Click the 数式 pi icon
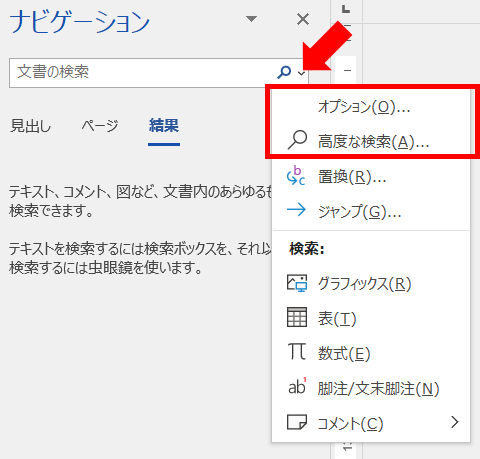This screenshot has height=459, width=480. (297, 351)
